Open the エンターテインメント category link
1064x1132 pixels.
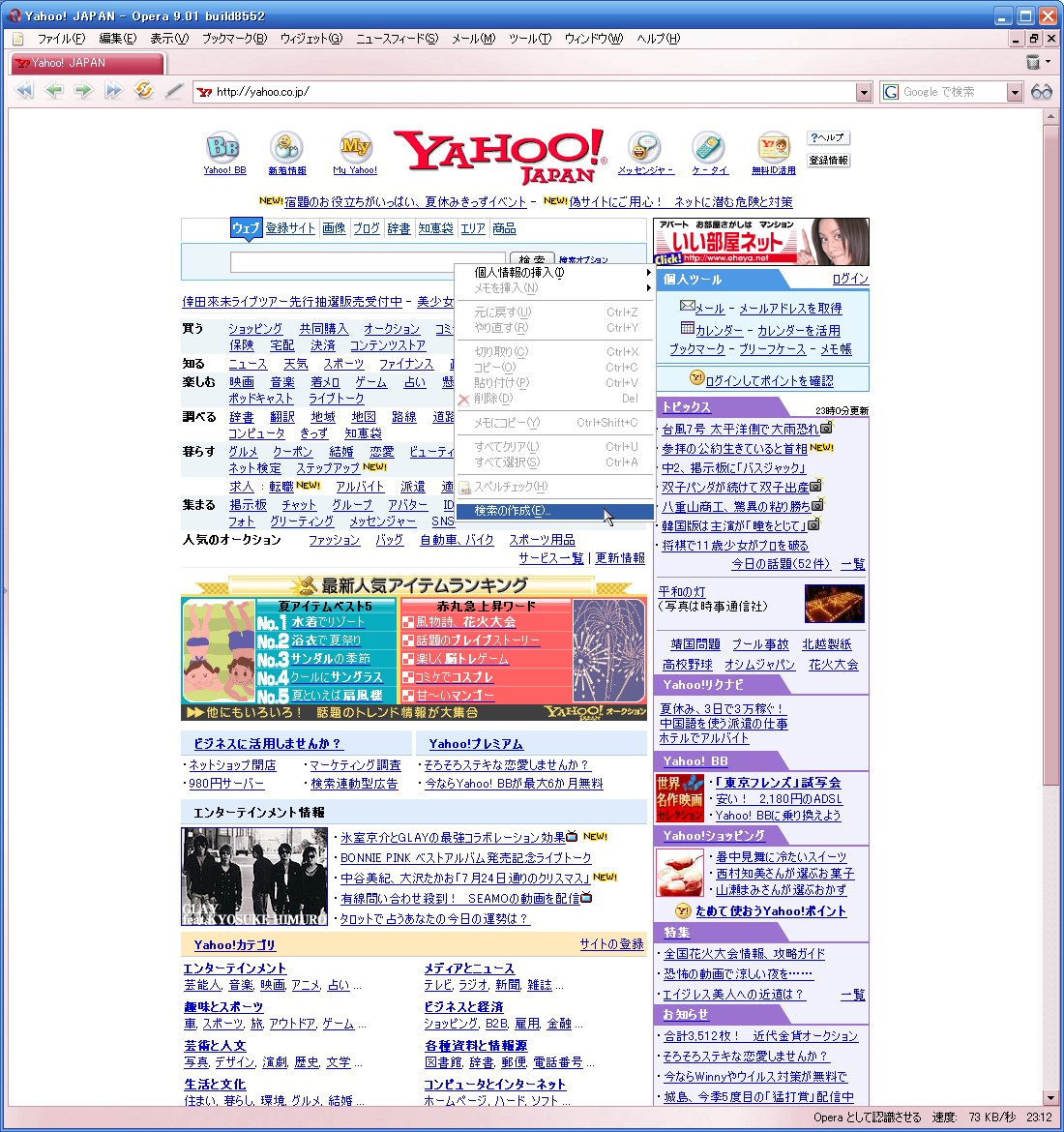[235, 968]
